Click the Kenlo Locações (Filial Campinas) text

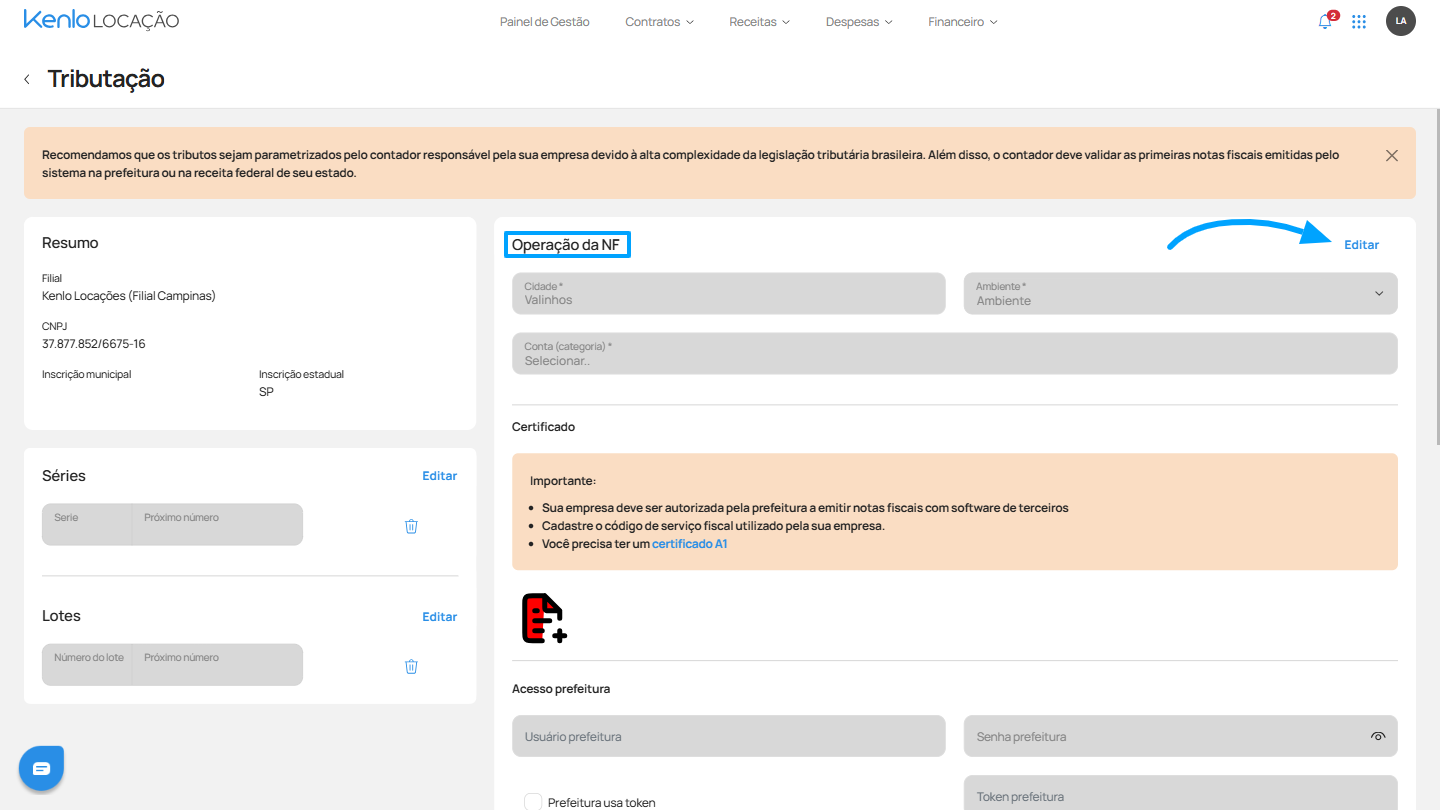point(129,296)
